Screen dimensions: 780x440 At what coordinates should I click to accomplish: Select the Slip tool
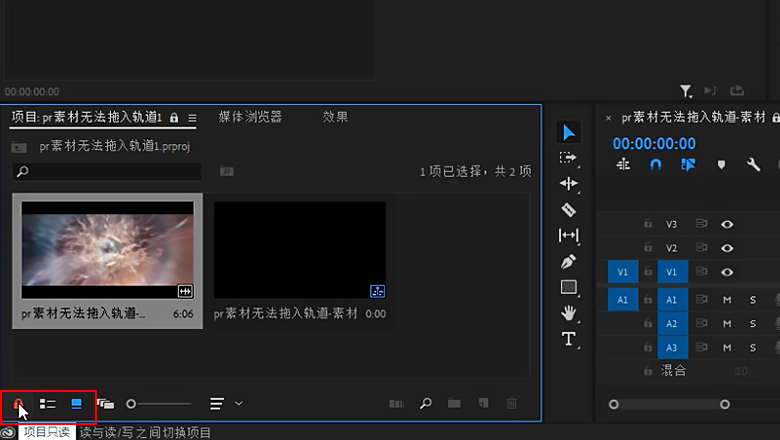568,235
